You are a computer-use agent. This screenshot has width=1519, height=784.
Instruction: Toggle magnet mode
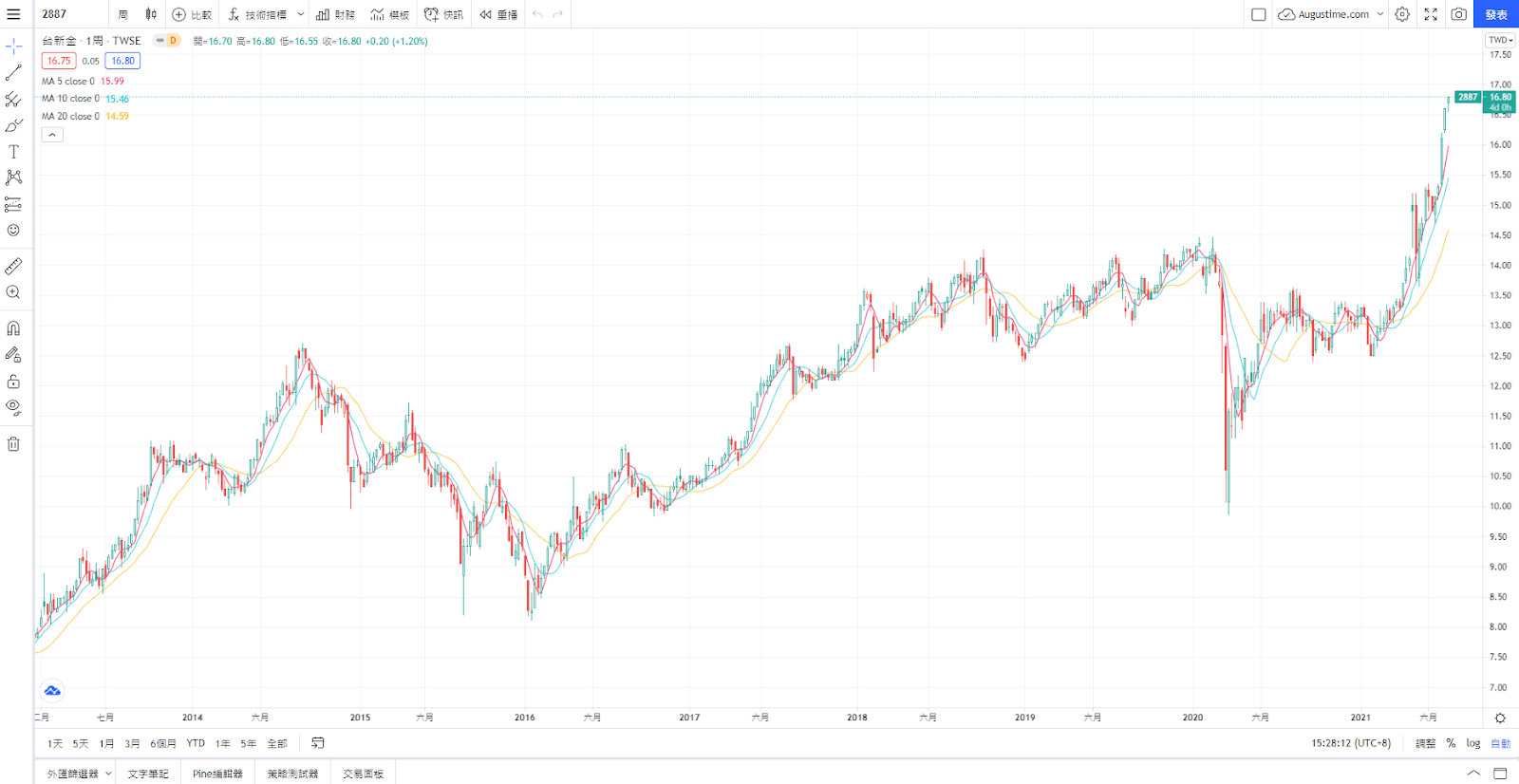tap(13, 328)
